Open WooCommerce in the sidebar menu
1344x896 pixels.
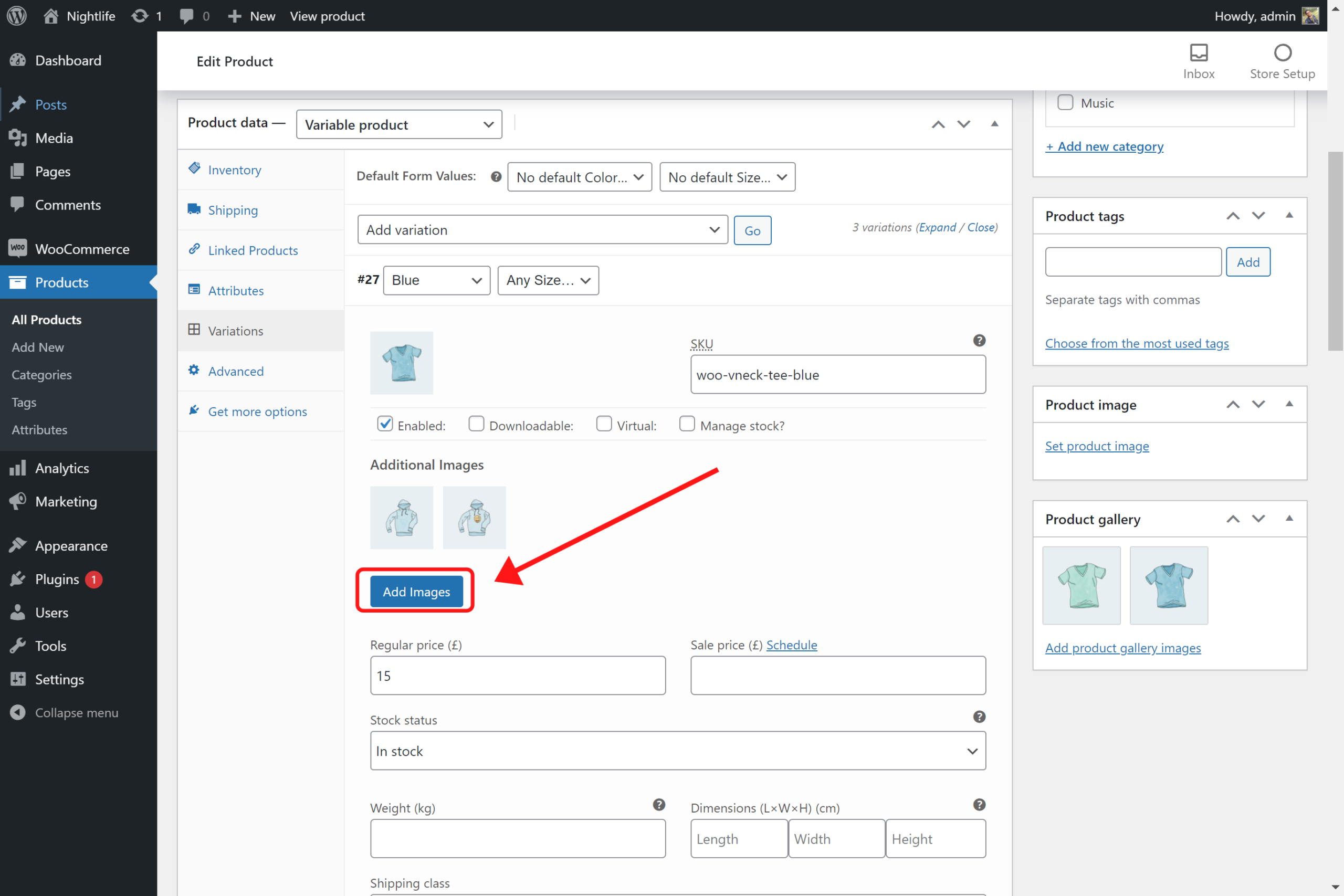click(82, 249)
